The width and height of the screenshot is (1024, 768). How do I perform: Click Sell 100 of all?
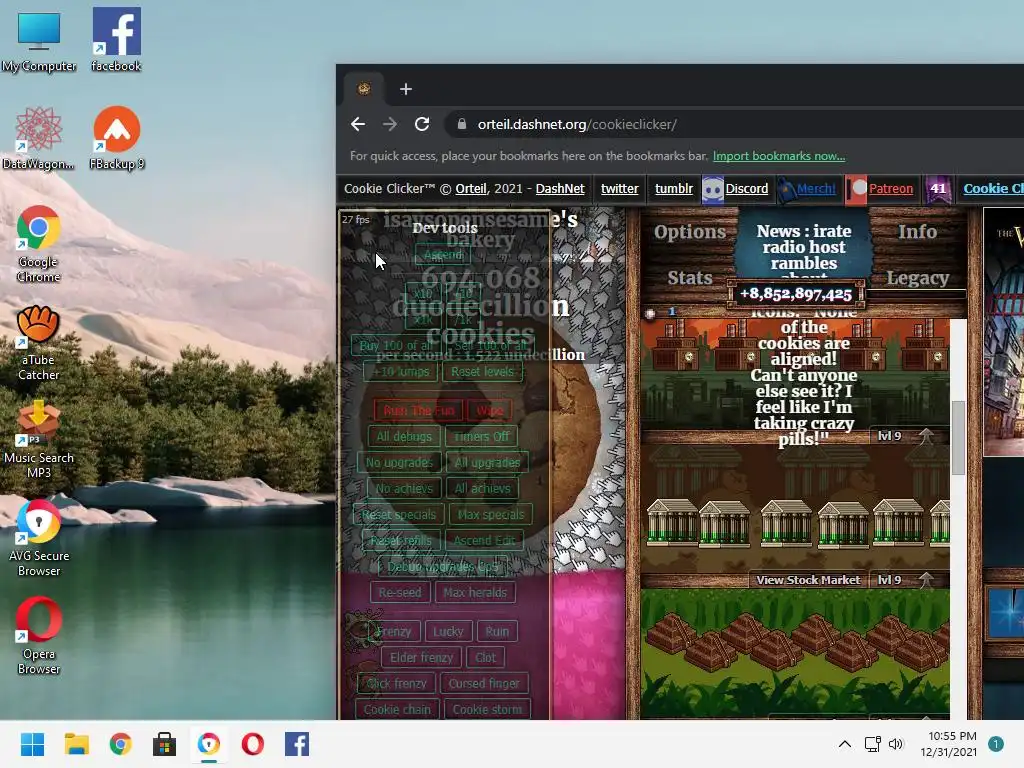[x=490, y=345]
